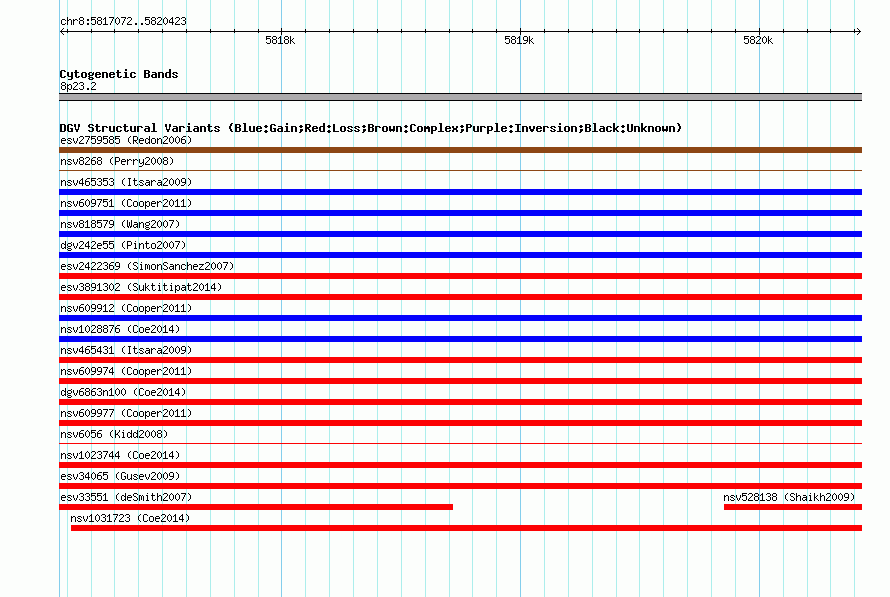Click the grey 8p23.2 cytogenetic band bar

460,97
